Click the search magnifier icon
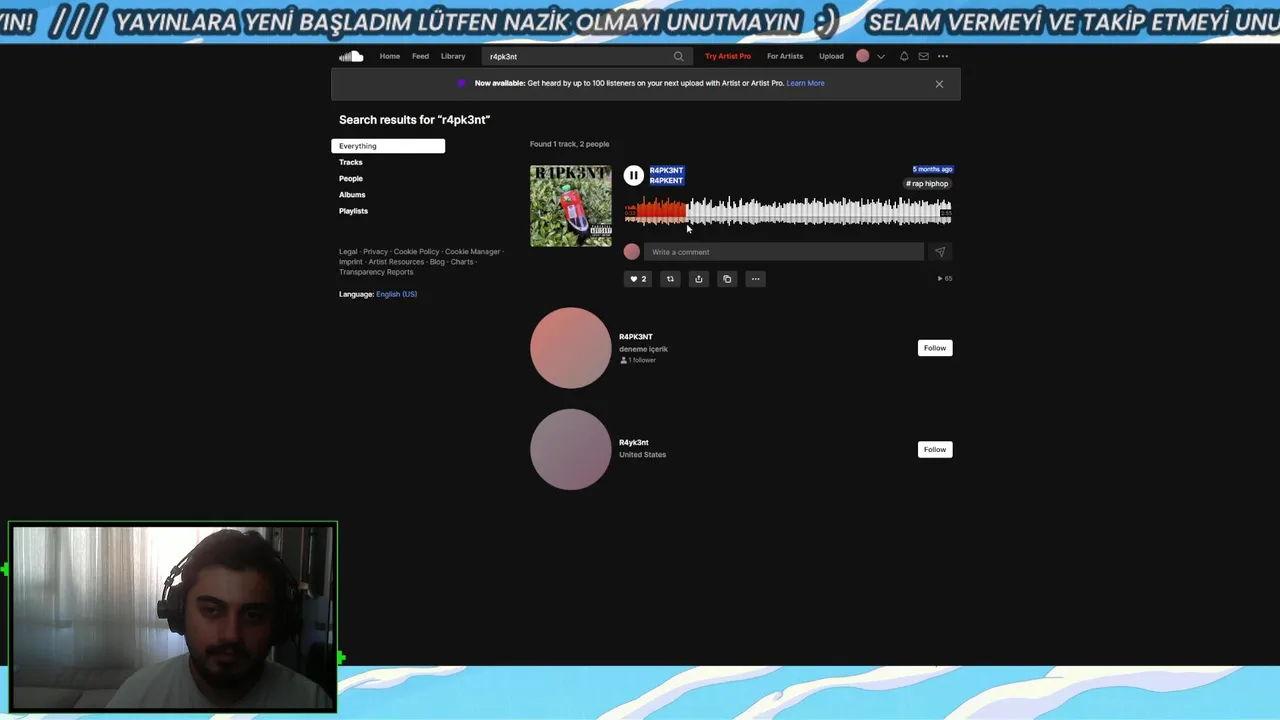This screenshot has width=1280, height=720. [x=679, y=56]
